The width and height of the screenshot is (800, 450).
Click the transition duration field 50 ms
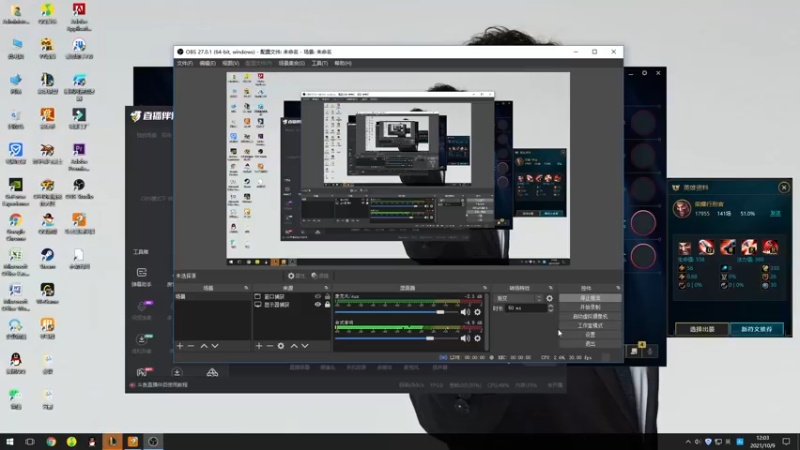pos(526,308)
